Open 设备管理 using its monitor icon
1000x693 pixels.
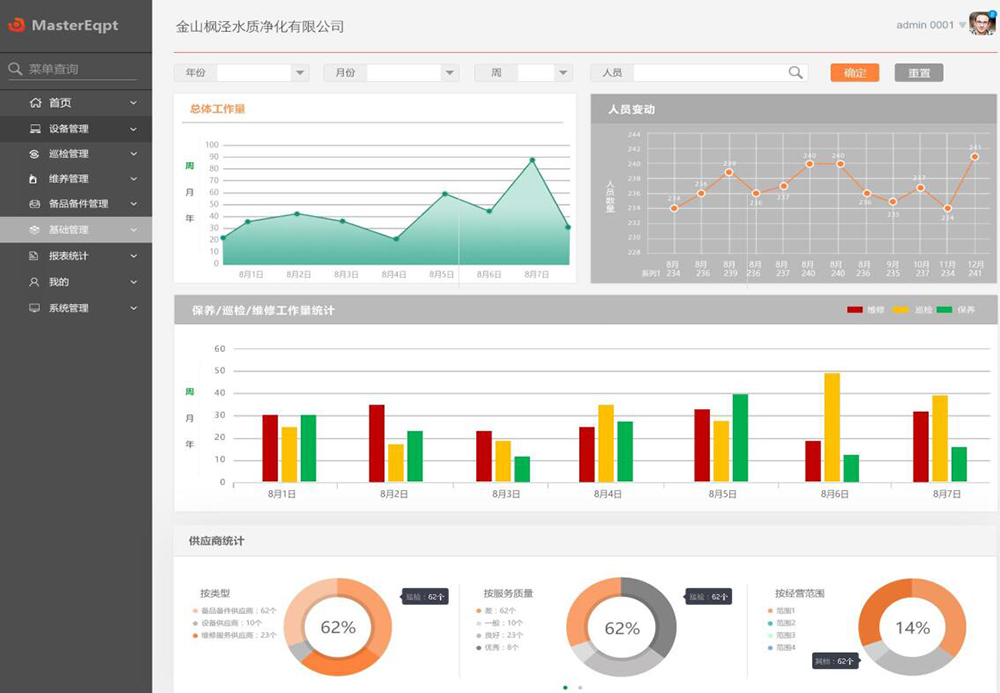(x=34, y=128)
